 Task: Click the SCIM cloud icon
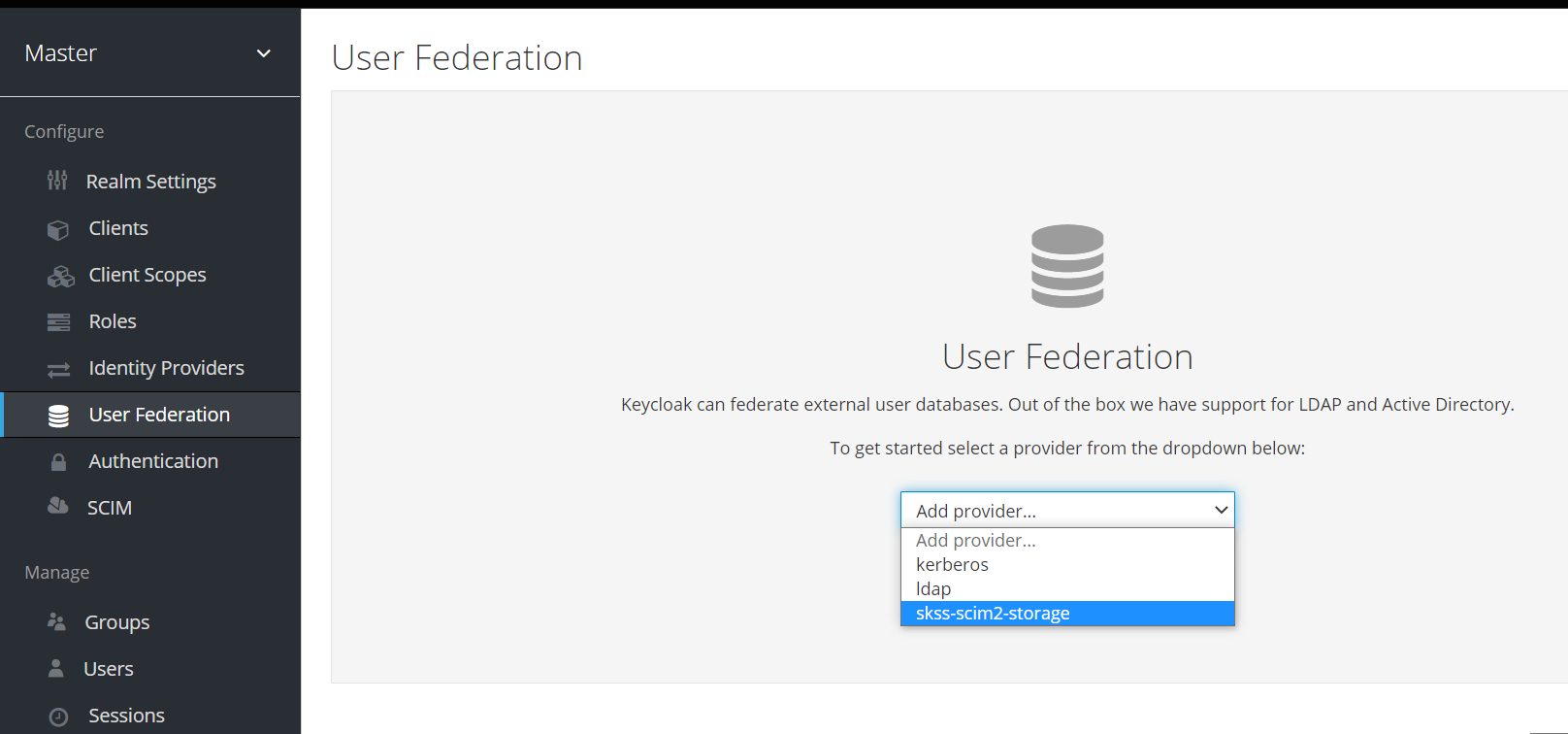[58, 507]
